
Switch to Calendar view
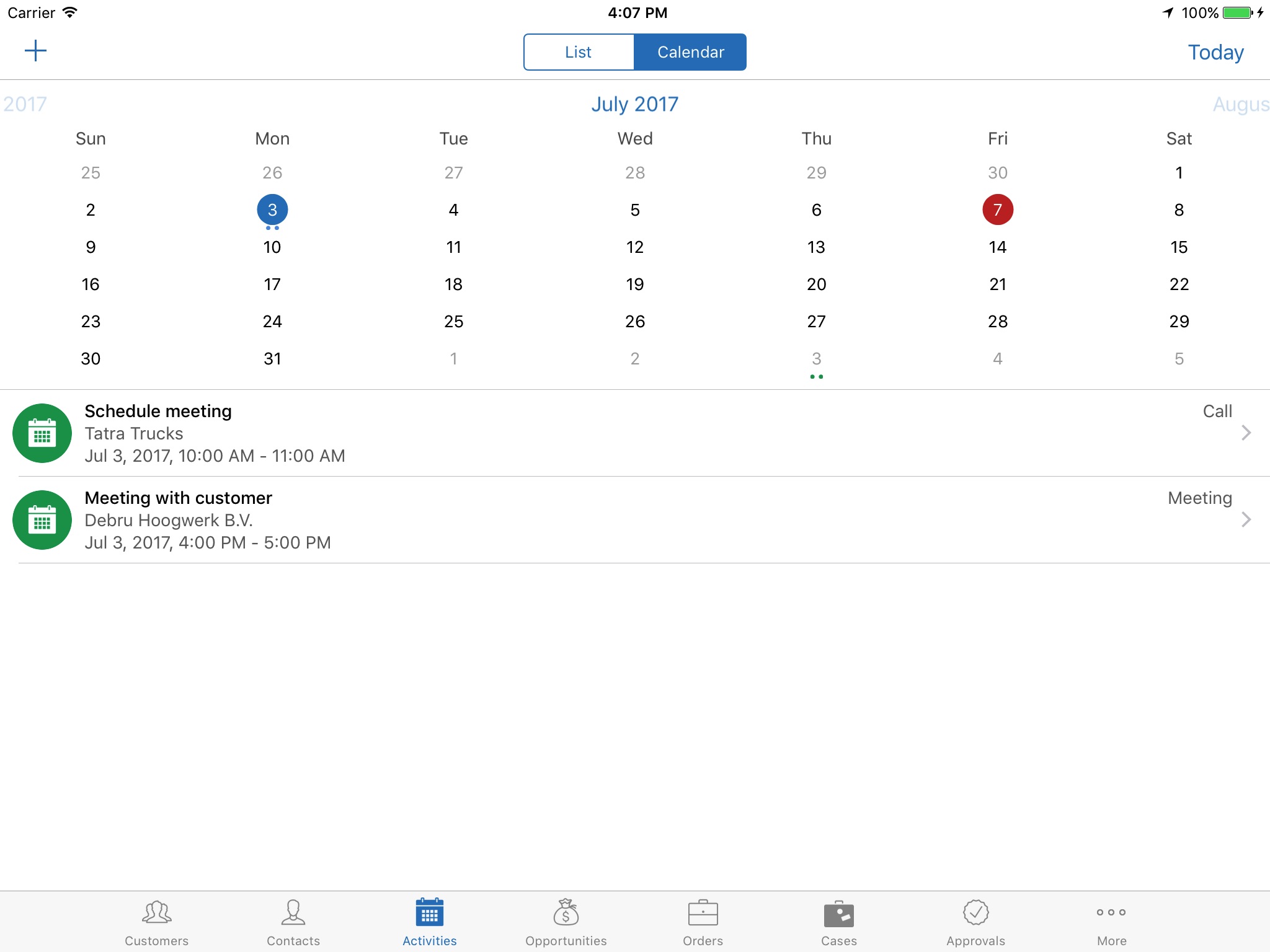point(690,52)
